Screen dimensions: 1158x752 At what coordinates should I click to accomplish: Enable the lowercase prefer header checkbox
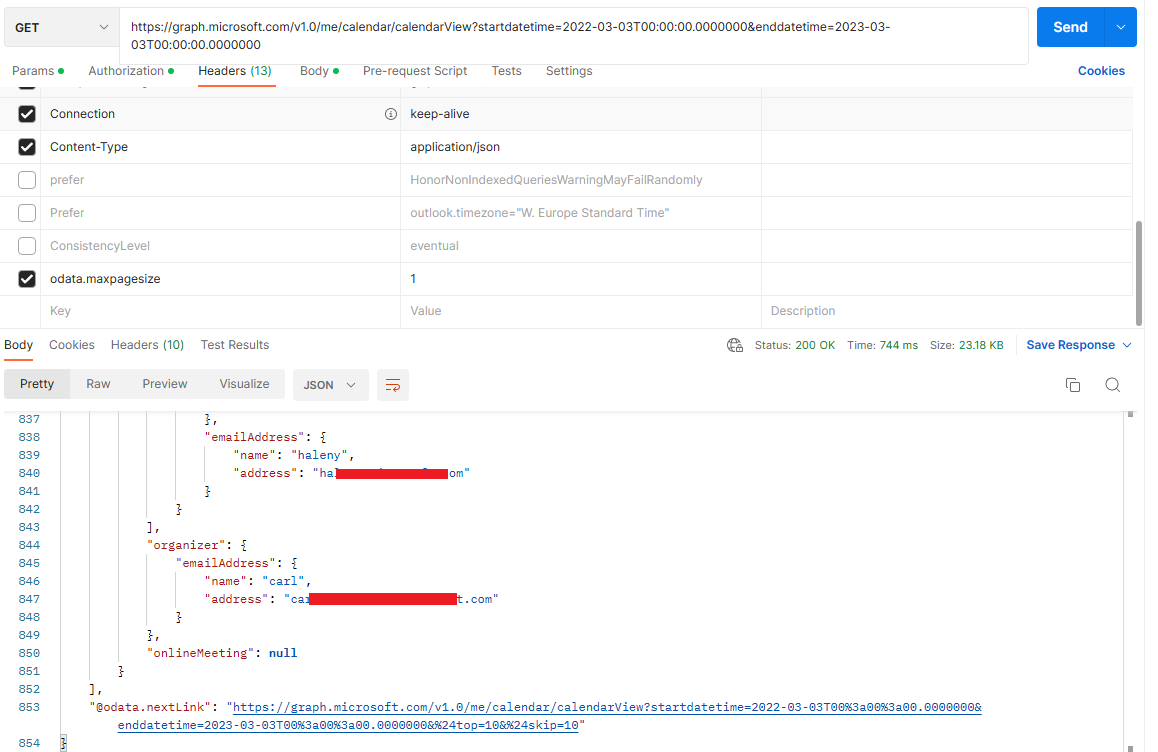(27, 180)
